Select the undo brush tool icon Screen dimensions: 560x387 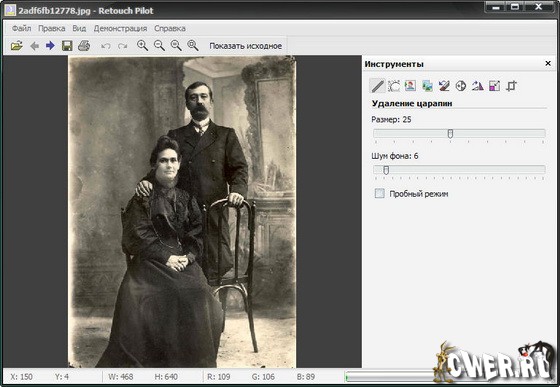pyautogui.click(x=444, y=86)
